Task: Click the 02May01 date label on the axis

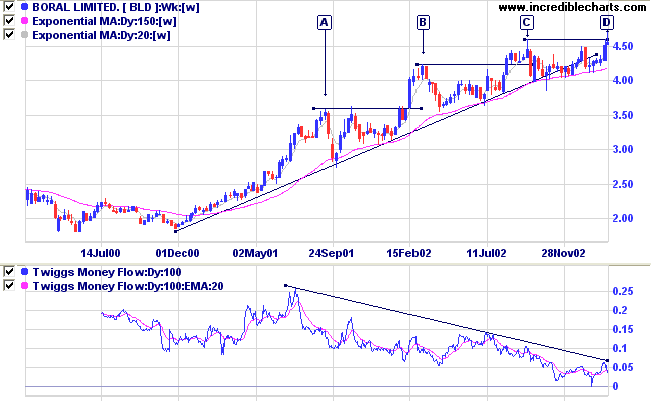Action: (x=255, y=253)
